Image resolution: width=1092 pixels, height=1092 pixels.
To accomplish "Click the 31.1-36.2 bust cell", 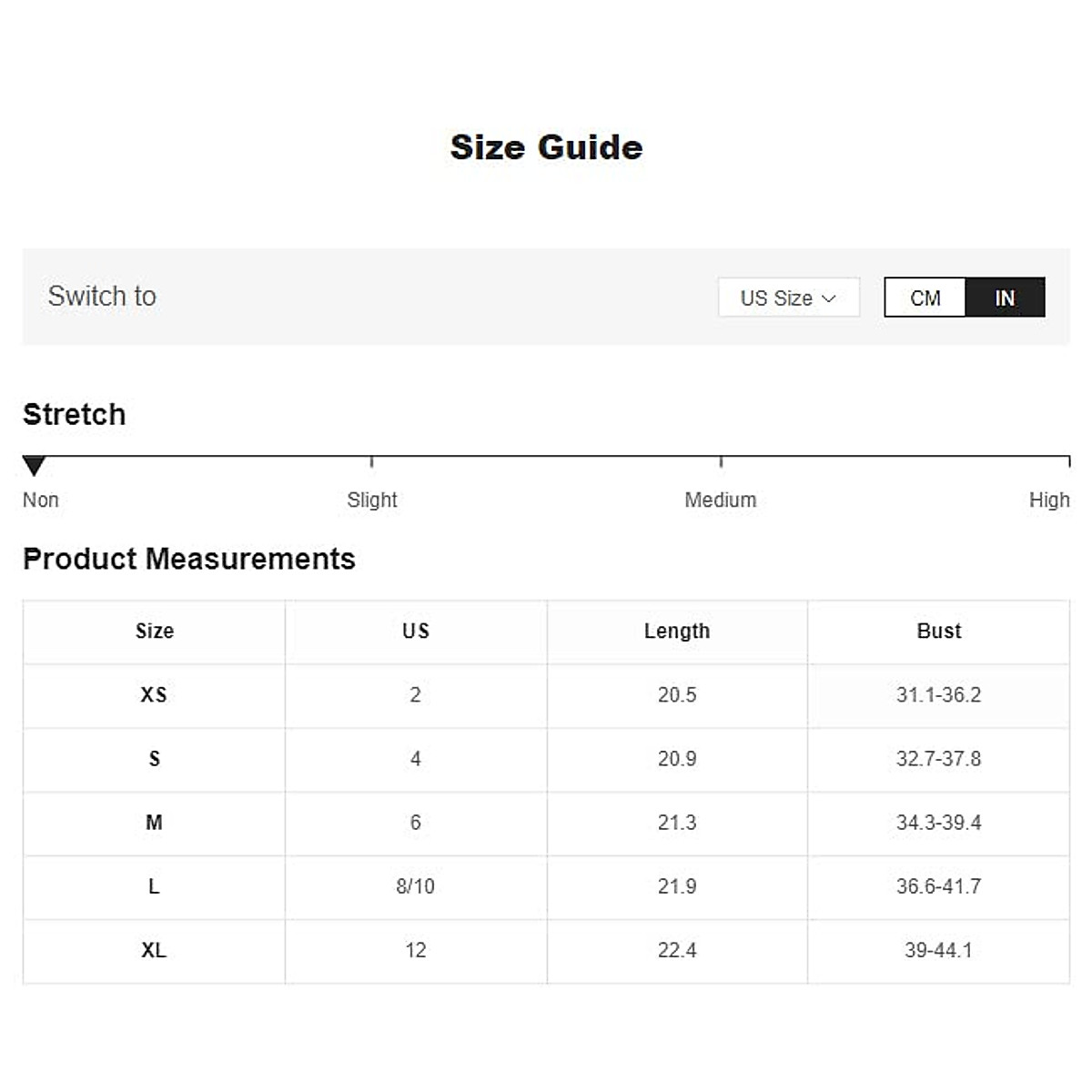I will point(938,695).
